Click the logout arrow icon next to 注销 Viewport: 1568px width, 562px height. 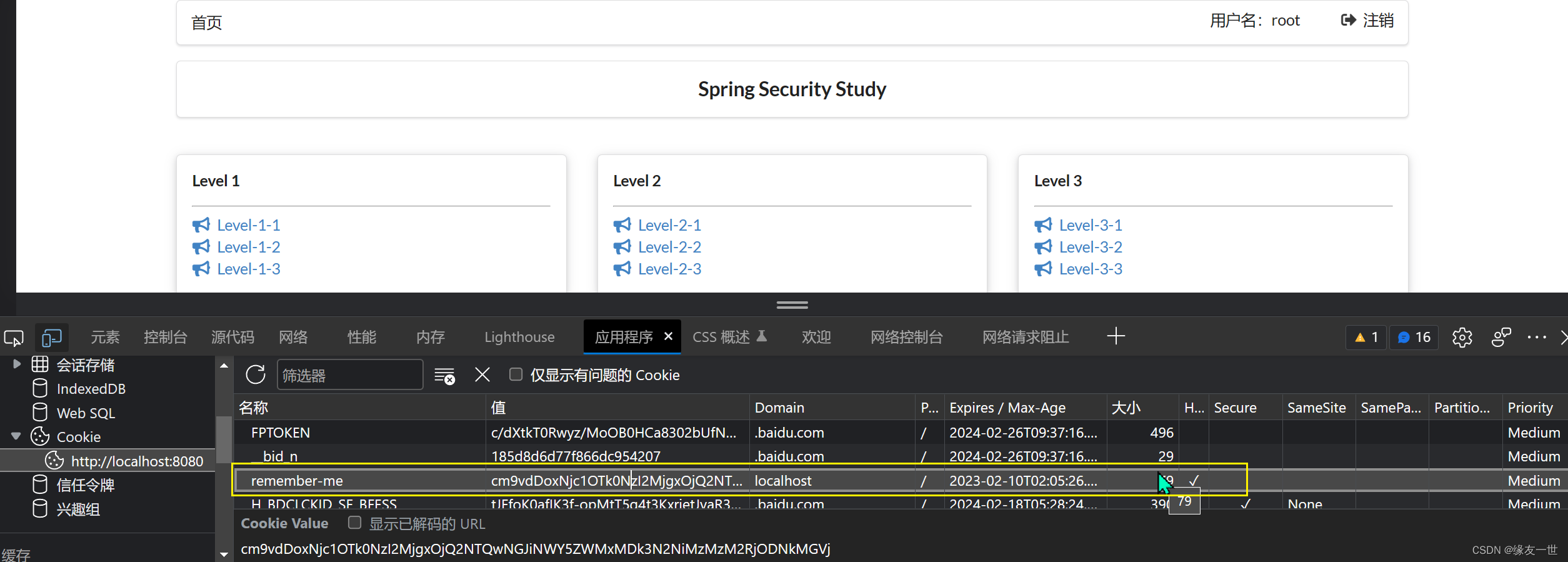1348,20
